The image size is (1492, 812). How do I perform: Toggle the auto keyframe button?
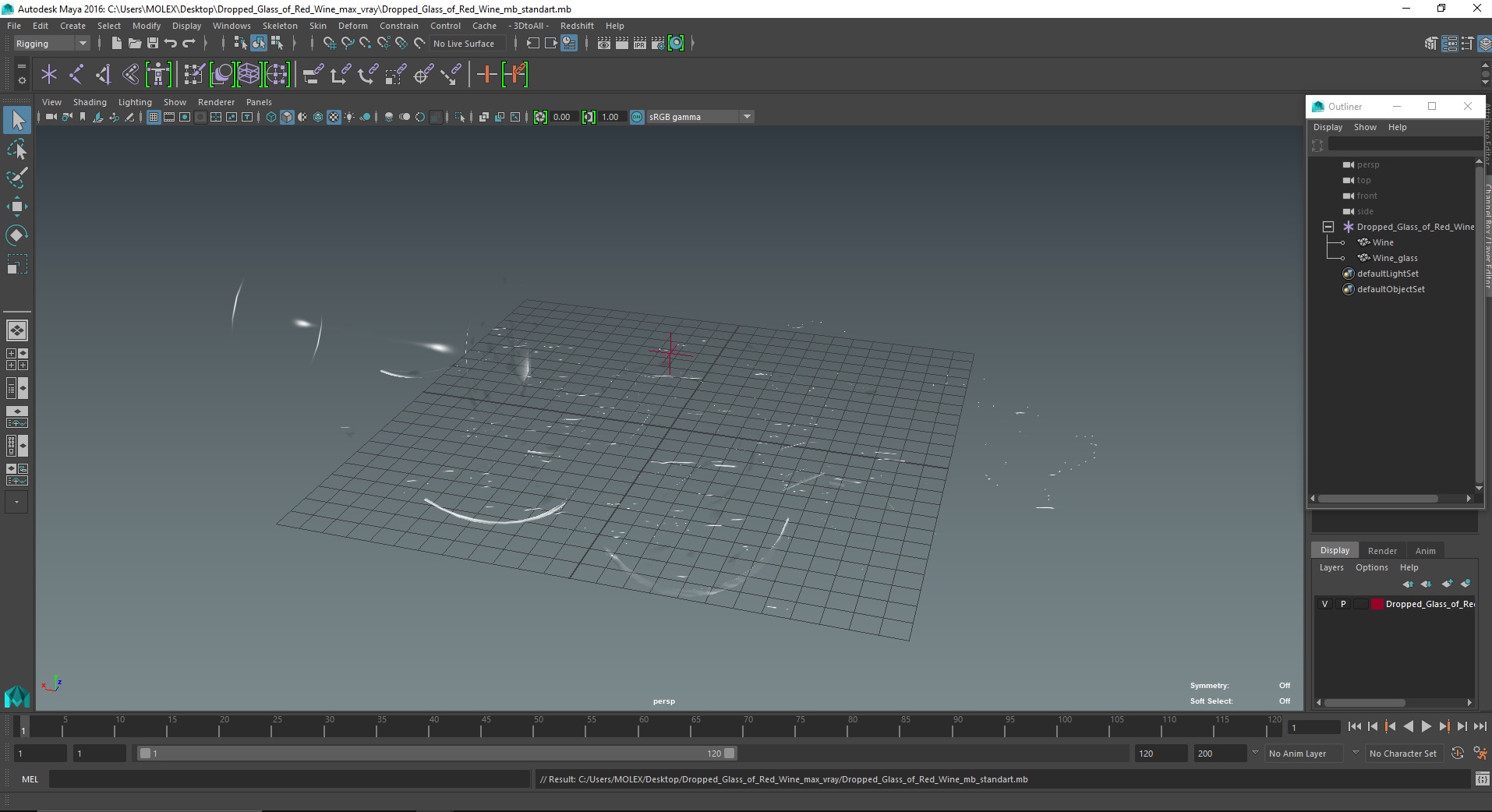(x=1458, y=754)
